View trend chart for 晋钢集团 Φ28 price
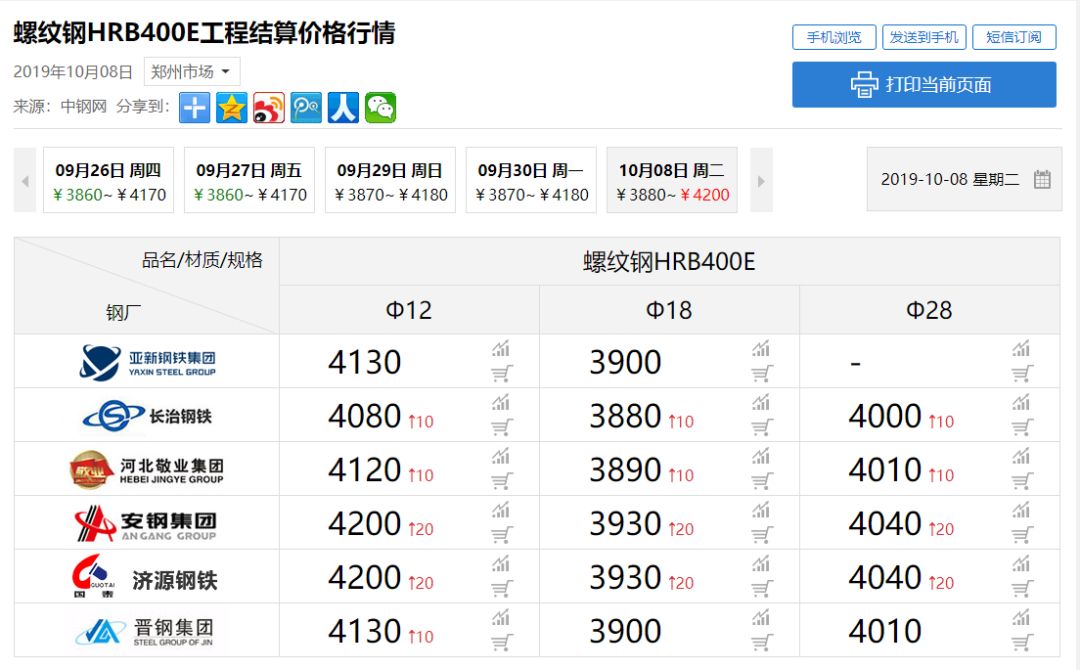The height and width of the screenshot is (670, 1080). 1021,618
